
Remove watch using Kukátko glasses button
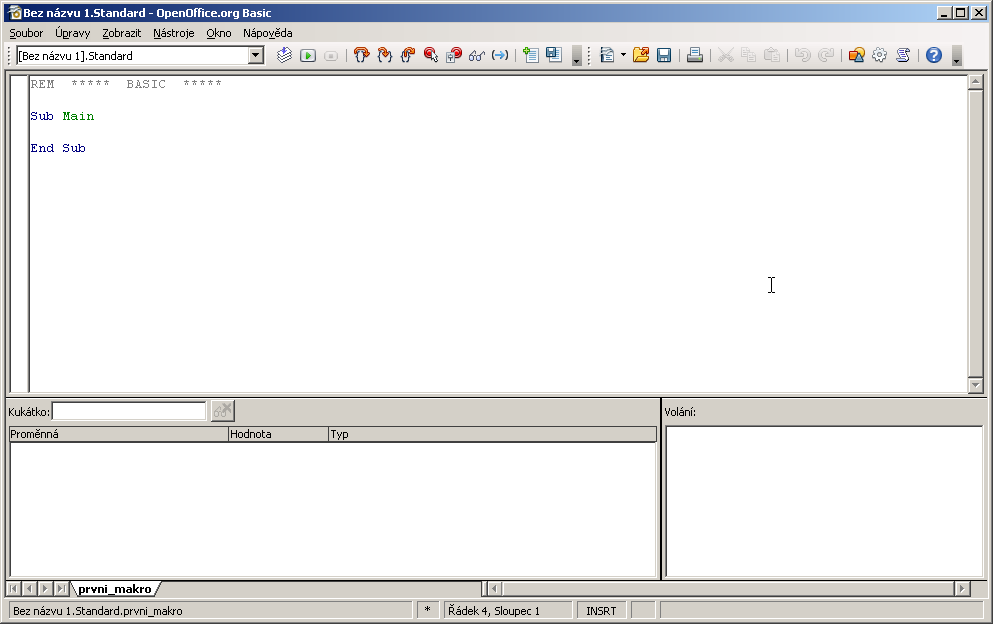(x=222, y=411)
